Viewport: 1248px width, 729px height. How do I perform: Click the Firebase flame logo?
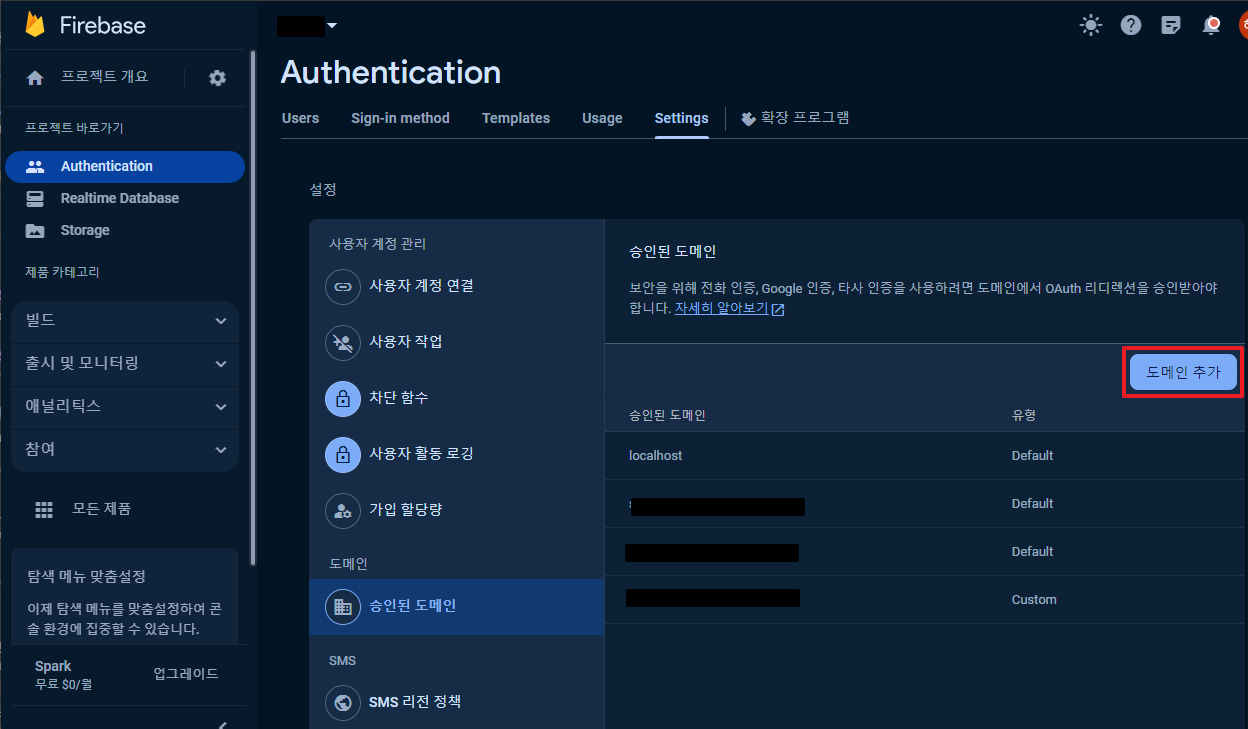point(35,24)
